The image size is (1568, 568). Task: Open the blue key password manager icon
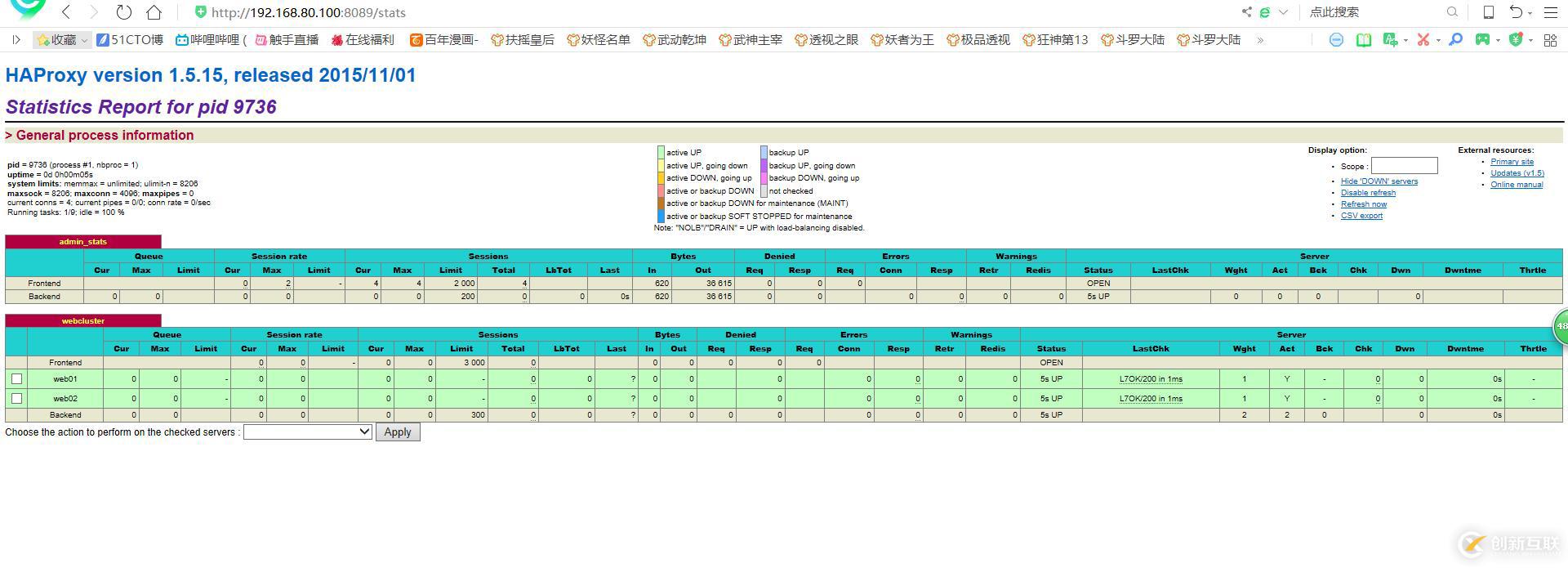pyautogui.click(x=1455, y=39)
